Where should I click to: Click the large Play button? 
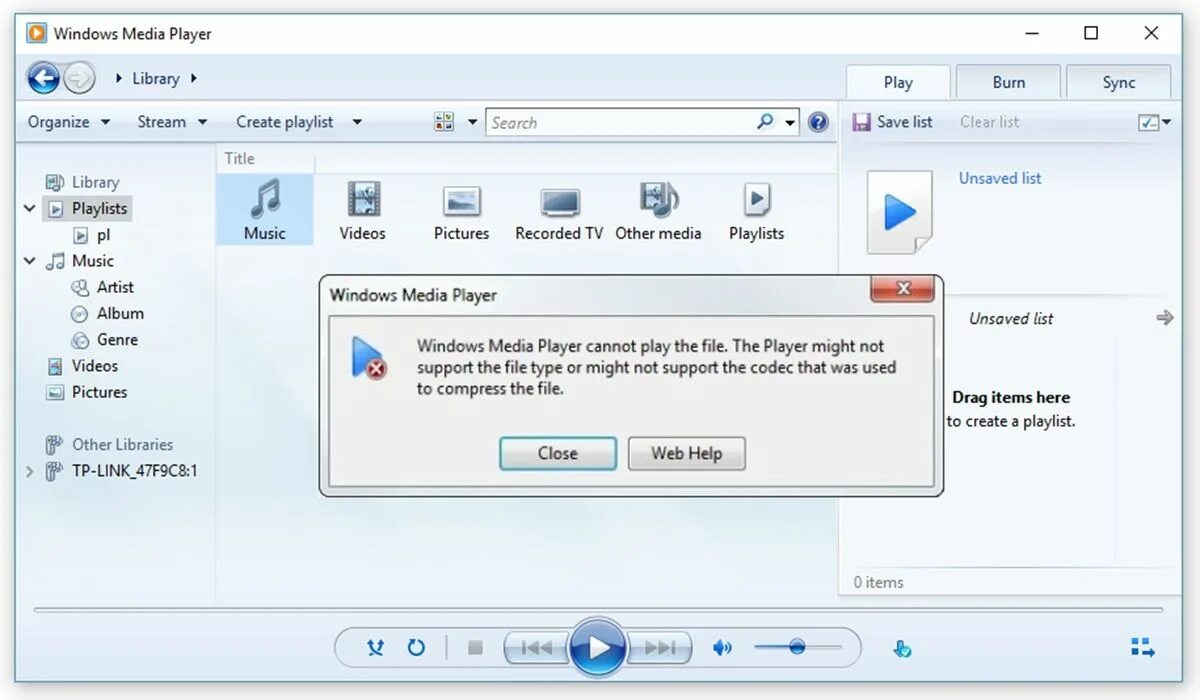[x=598, y=648]
